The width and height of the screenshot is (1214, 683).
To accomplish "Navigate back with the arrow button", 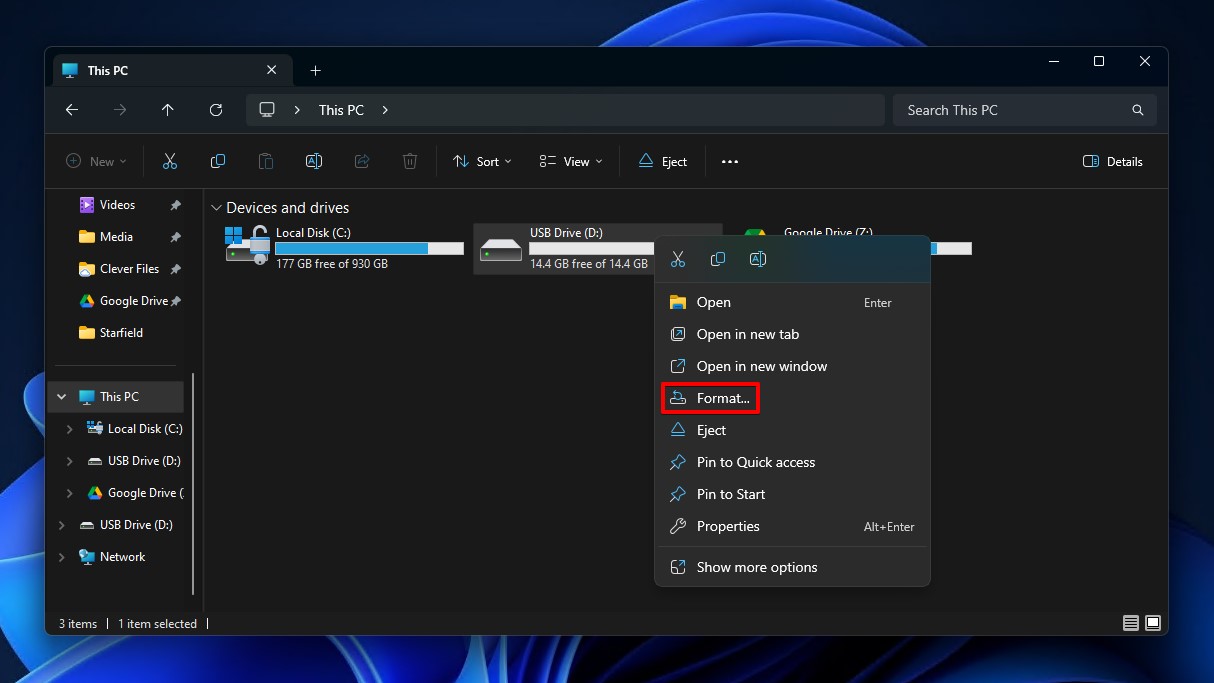I will coord(71,110).
